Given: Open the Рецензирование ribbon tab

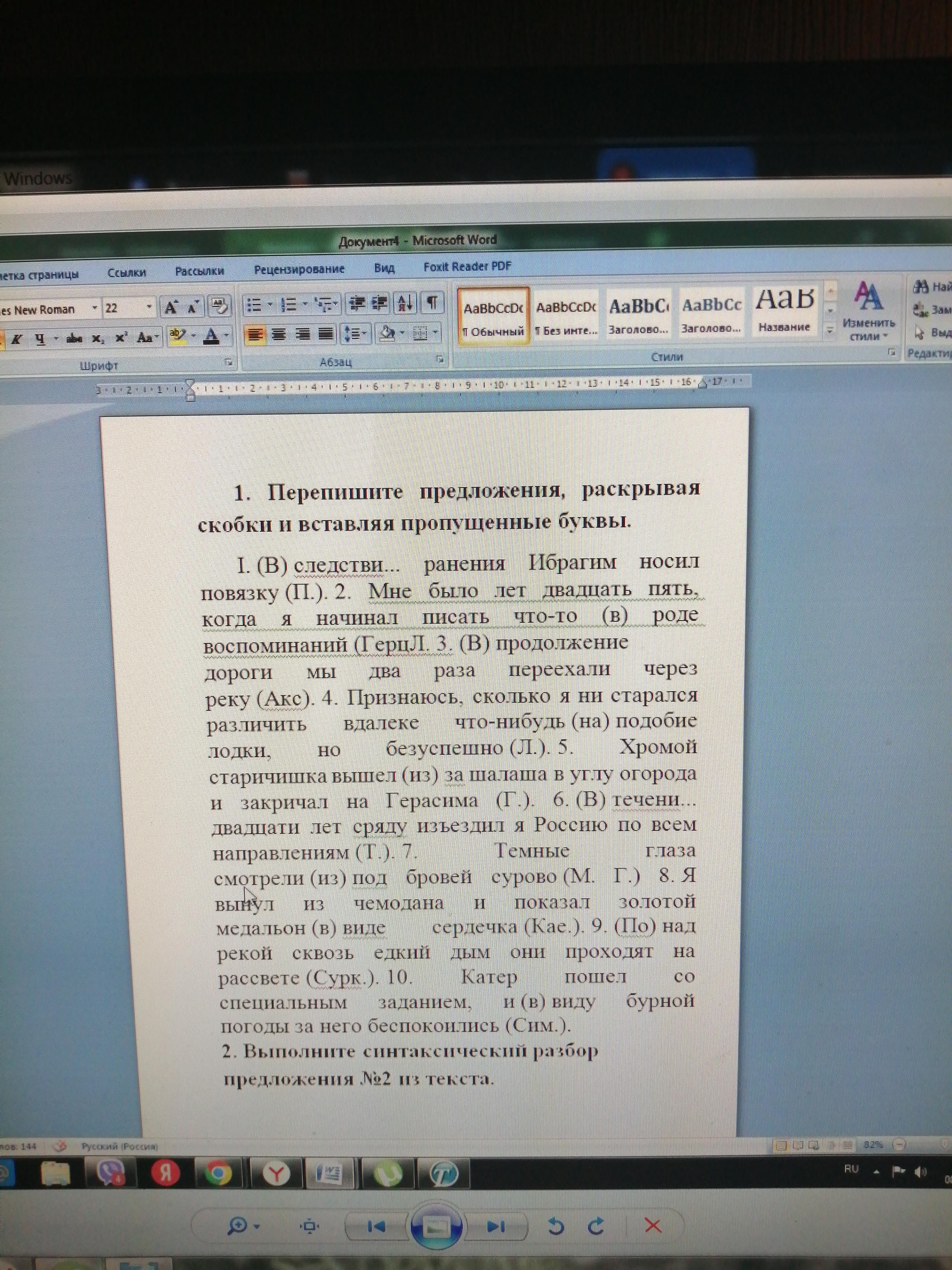Looking at the screenshot, I should (299, 269).
